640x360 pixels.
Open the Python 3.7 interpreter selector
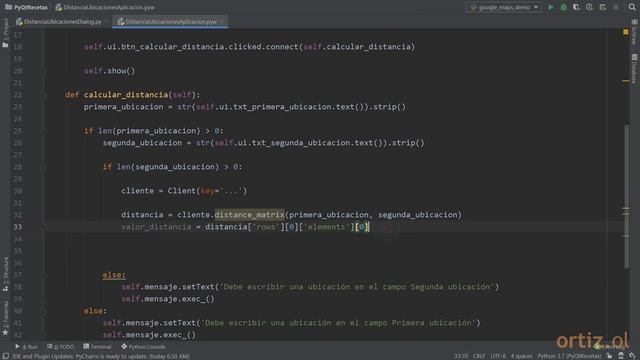[x=569, y=356]
